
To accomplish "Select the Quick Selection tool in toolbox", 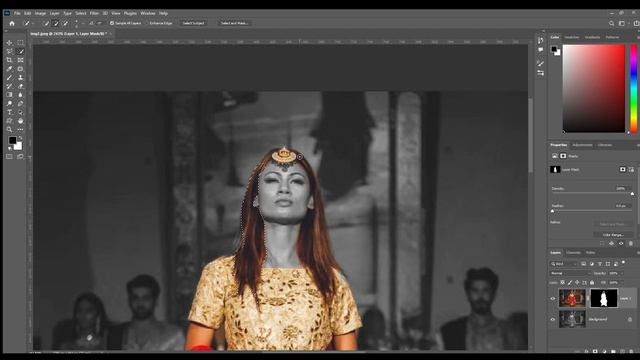I will [x=20, y=51].
